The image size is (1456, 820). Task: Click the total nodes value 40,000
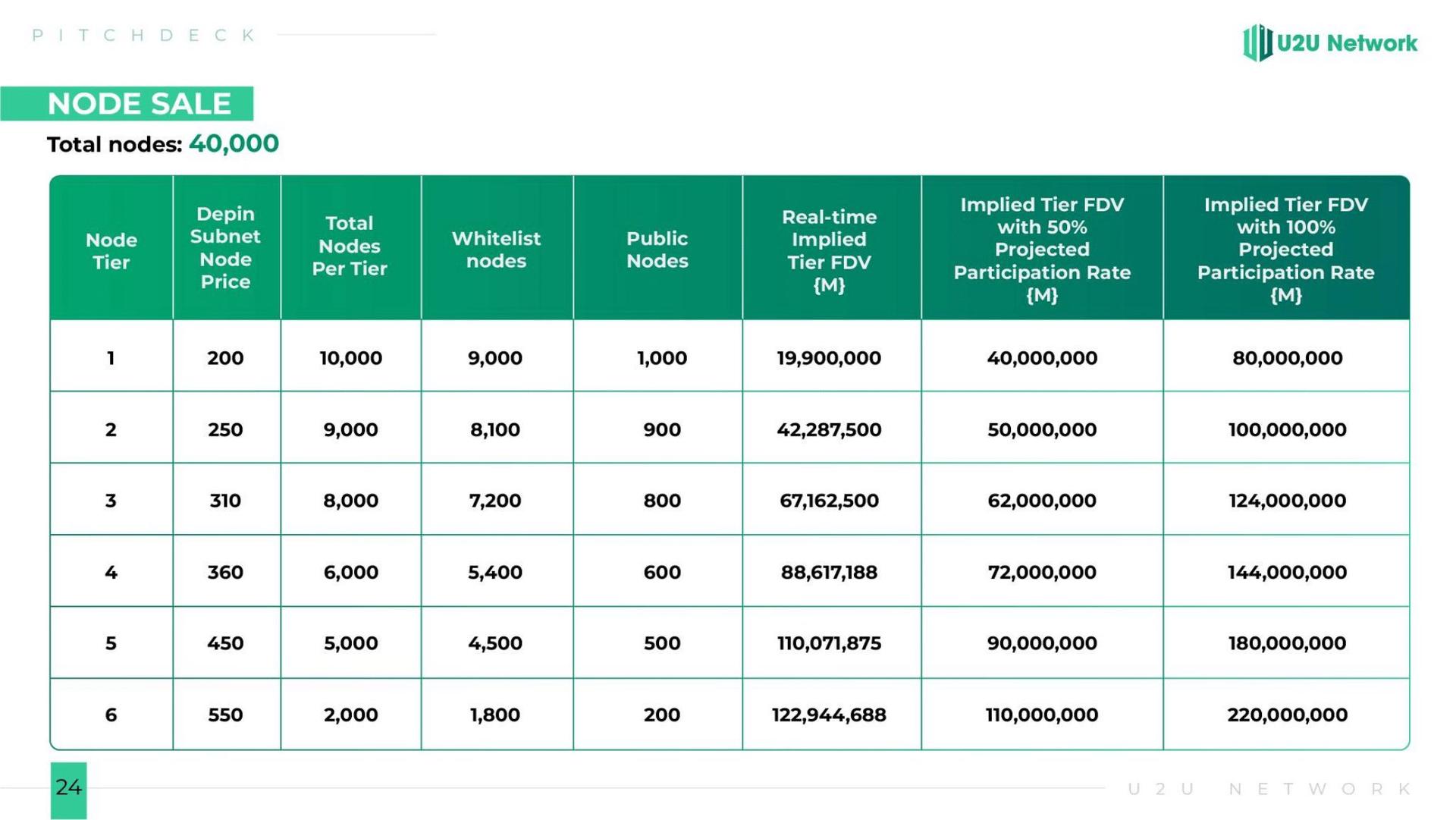click(234, 143)
